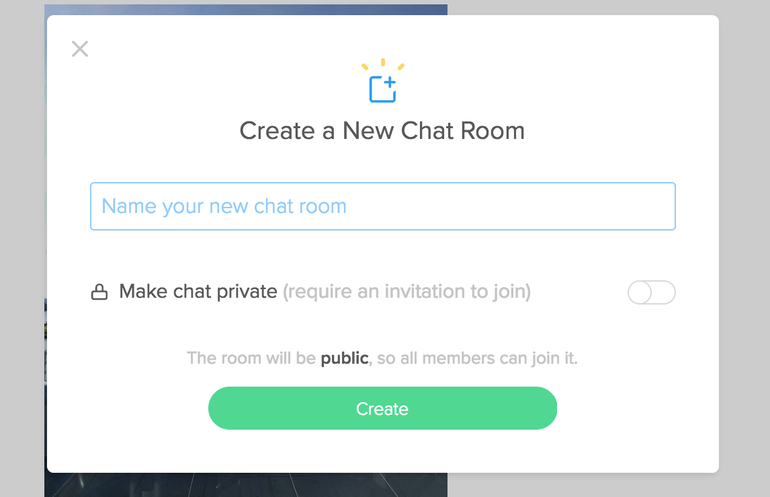Click the background photo above the dialog
Viewport: 770px width, 497px height.
tap(246, 9)
